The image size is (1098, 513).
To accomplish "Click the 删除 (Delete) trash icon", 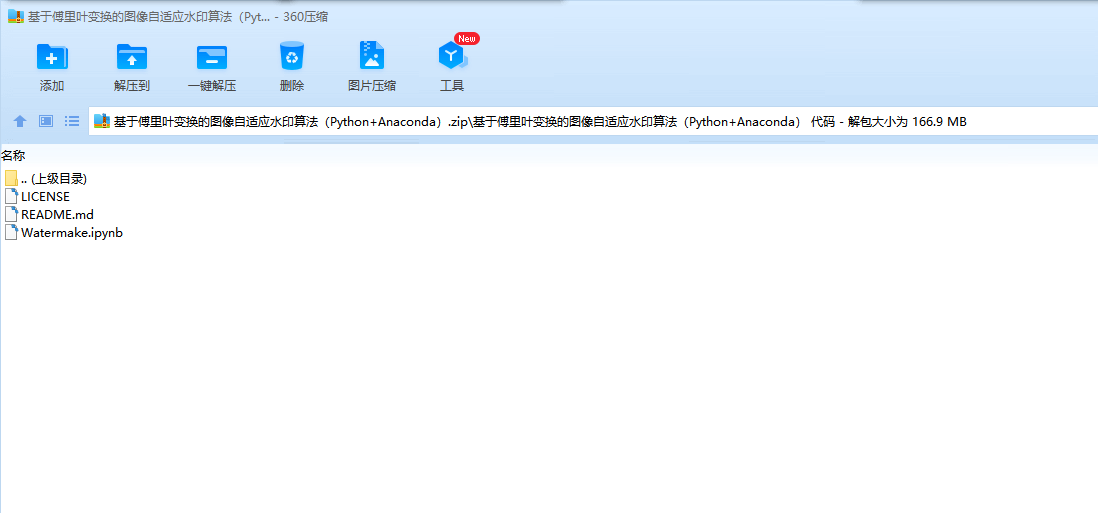I will (291, 57).
